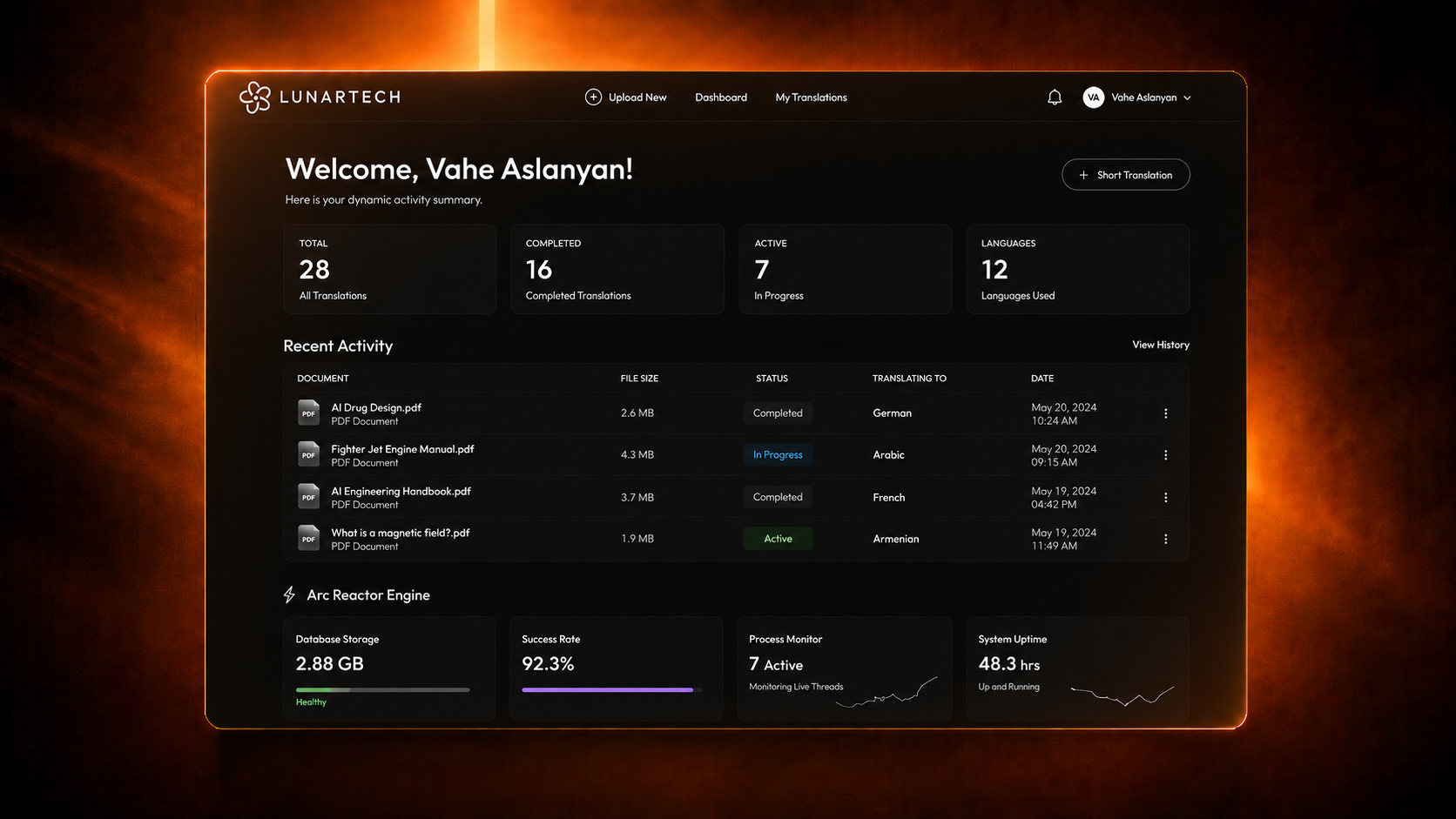
Task: Click the What is a magnetic field?.pdf name
Action: click(401, 533)
